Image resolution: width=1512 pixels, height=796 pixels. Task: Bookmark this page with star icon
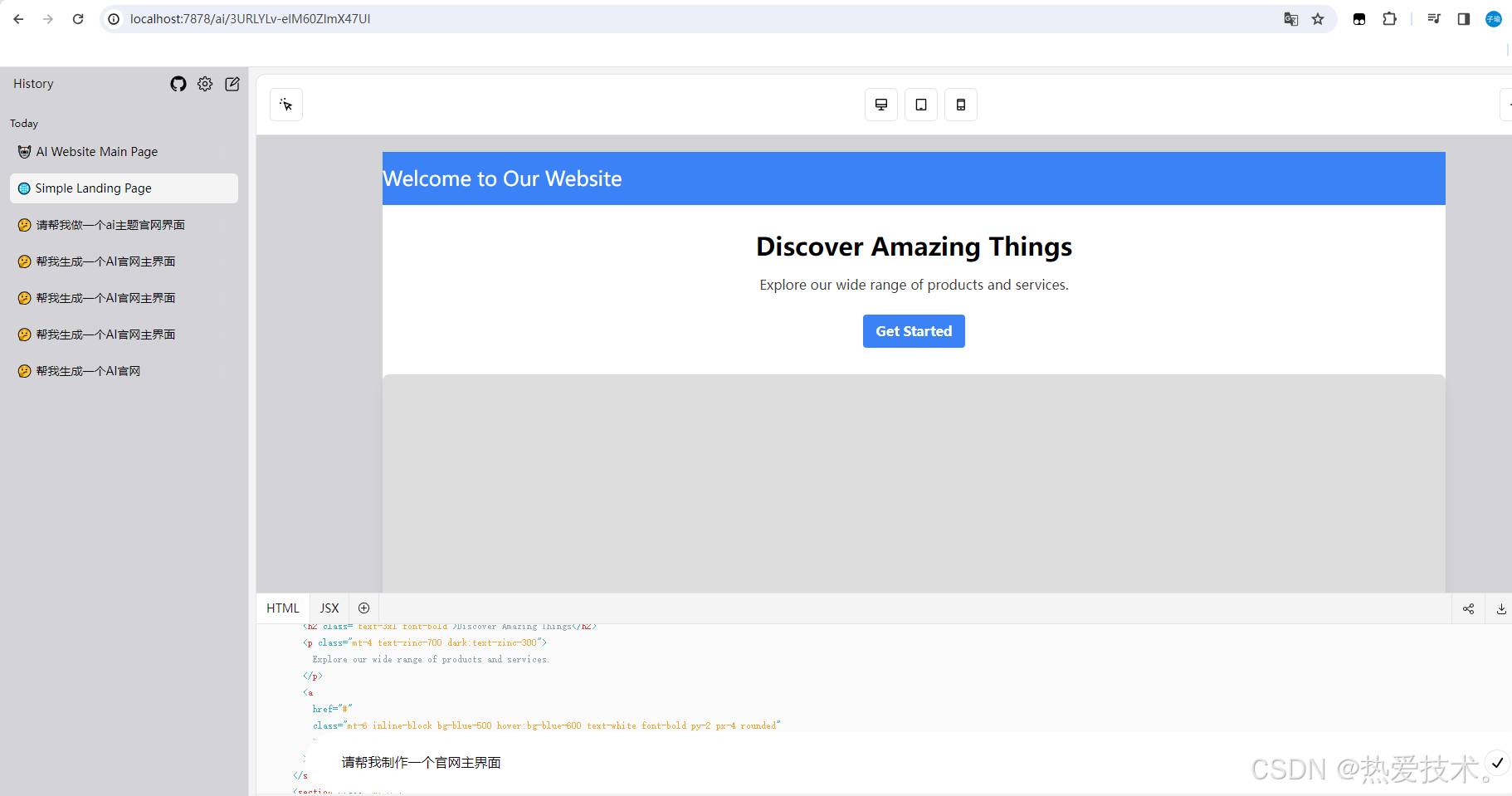click(x=1318, y=19)
